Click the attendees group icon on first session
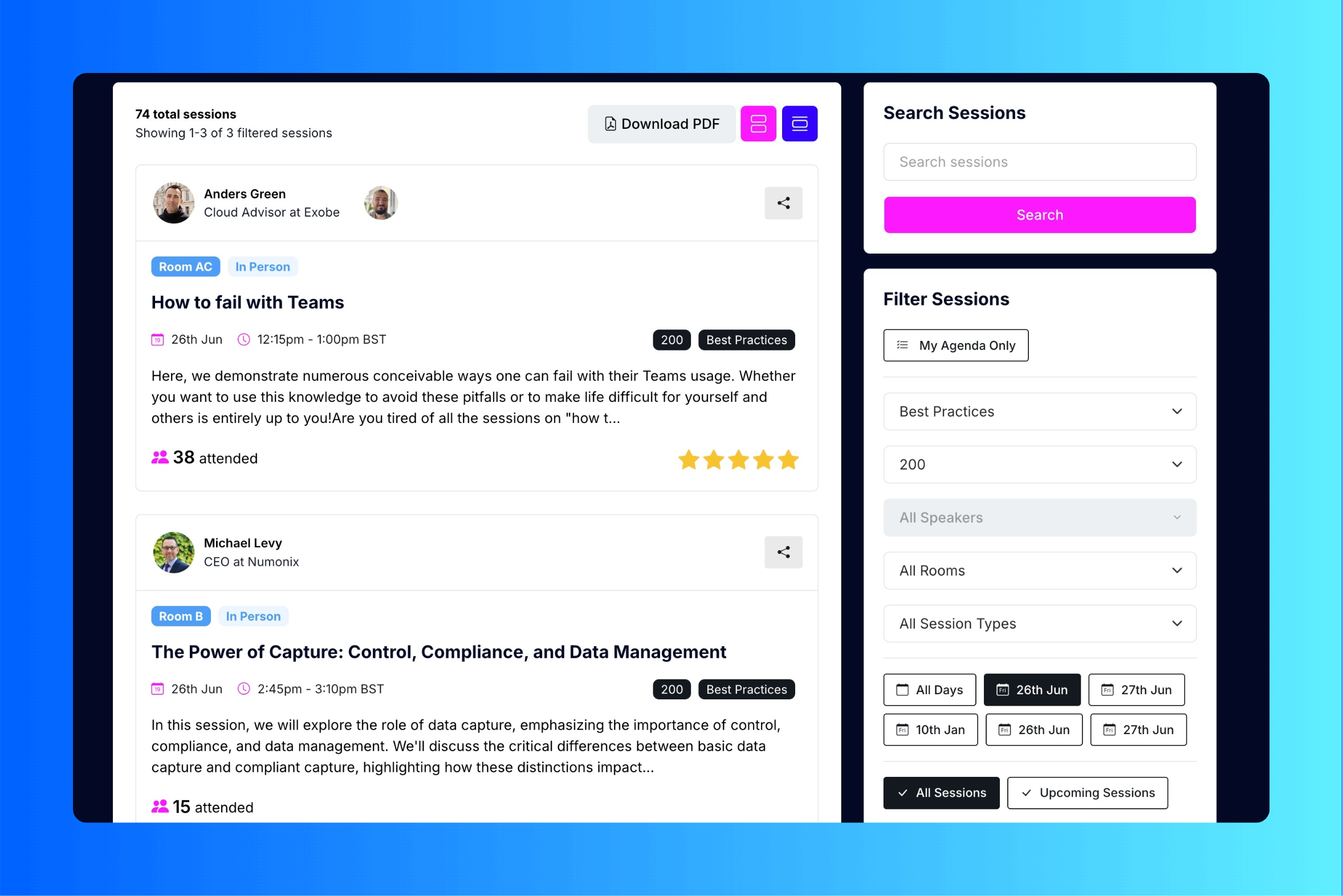This screenshot has height=896, width=1343. click(159, 458)
